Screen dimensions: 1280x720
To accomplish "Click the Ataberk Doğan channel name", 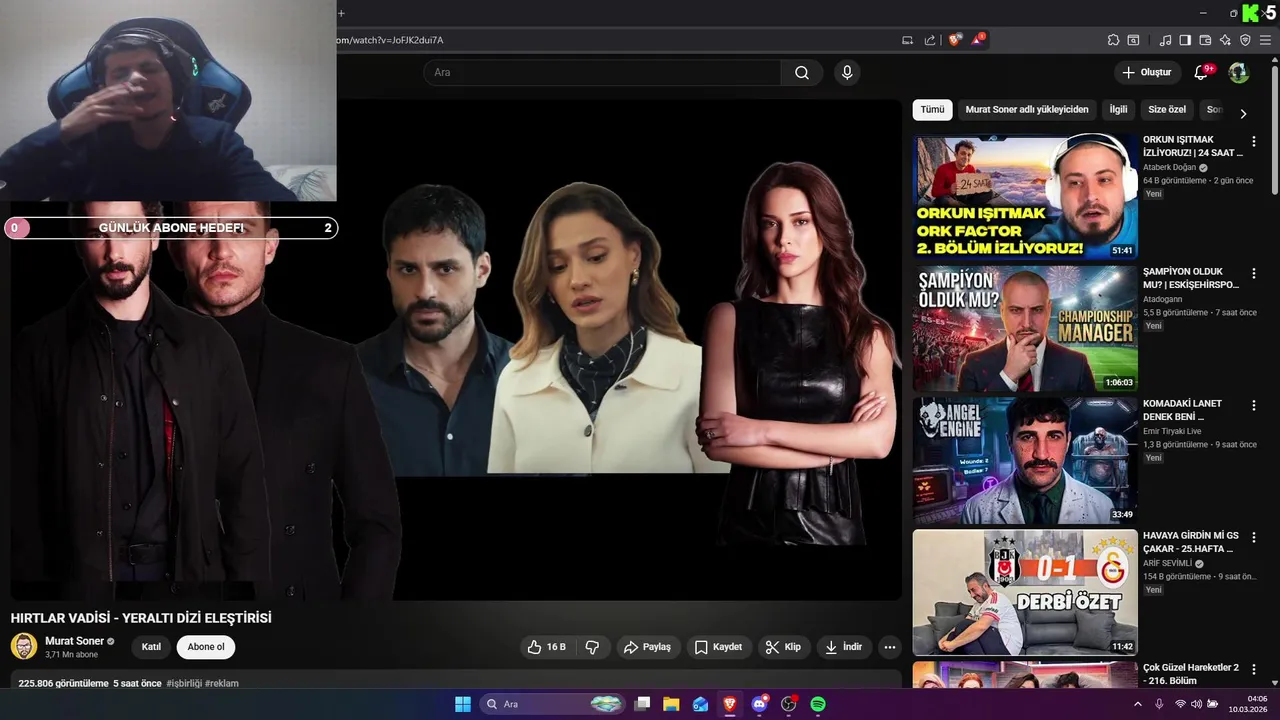I will click(x=1170, y=168).
